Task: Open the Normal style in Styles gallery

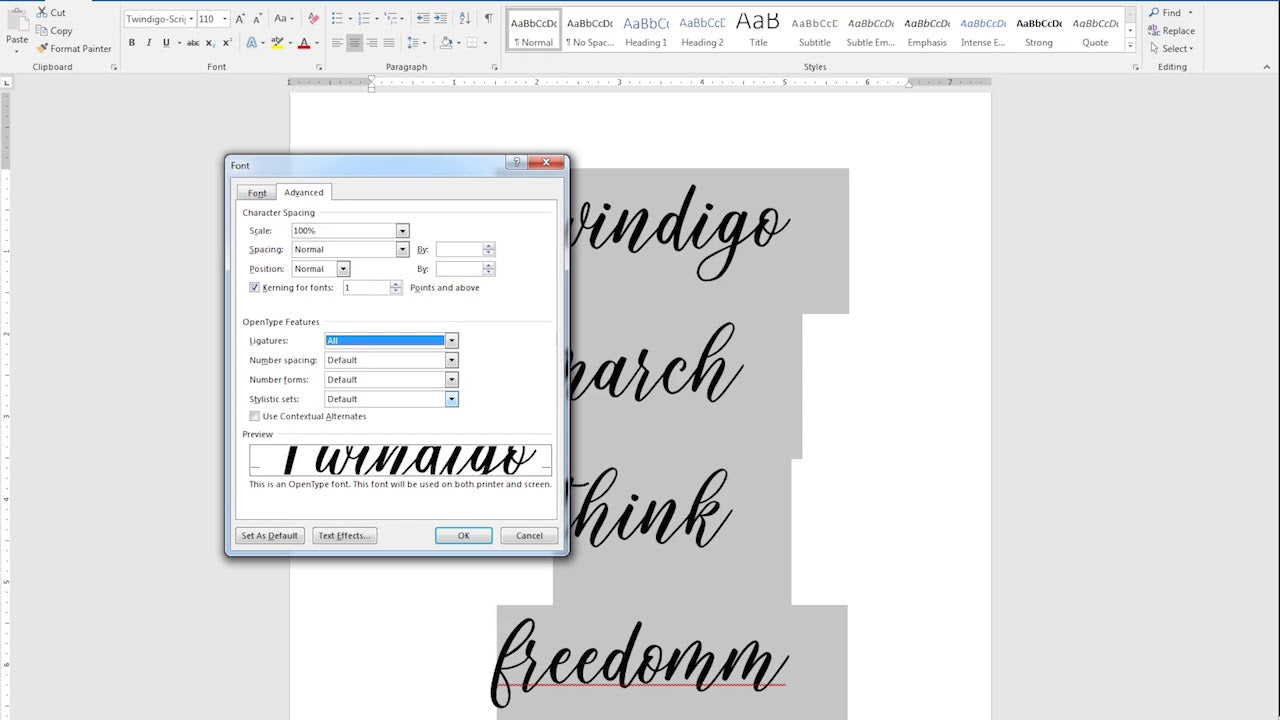Action: point(532,30)
